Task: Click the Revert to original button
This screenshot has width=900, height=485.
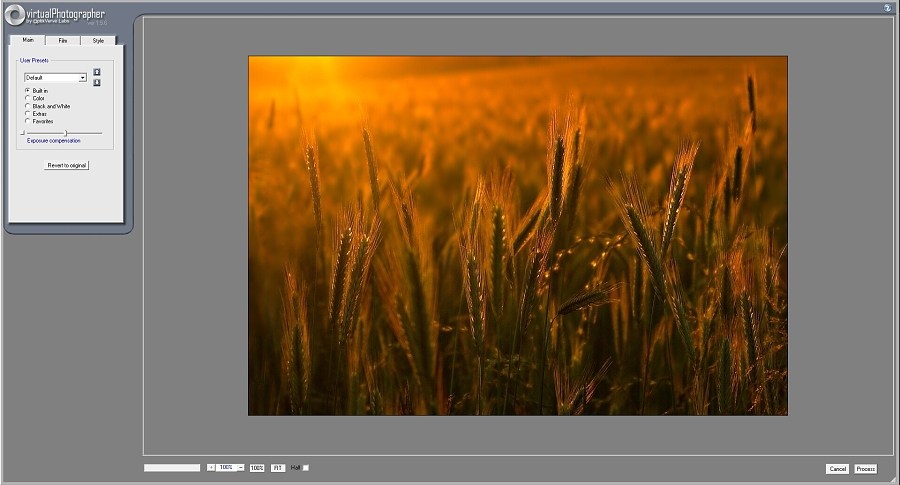Action: pos(67,165)
